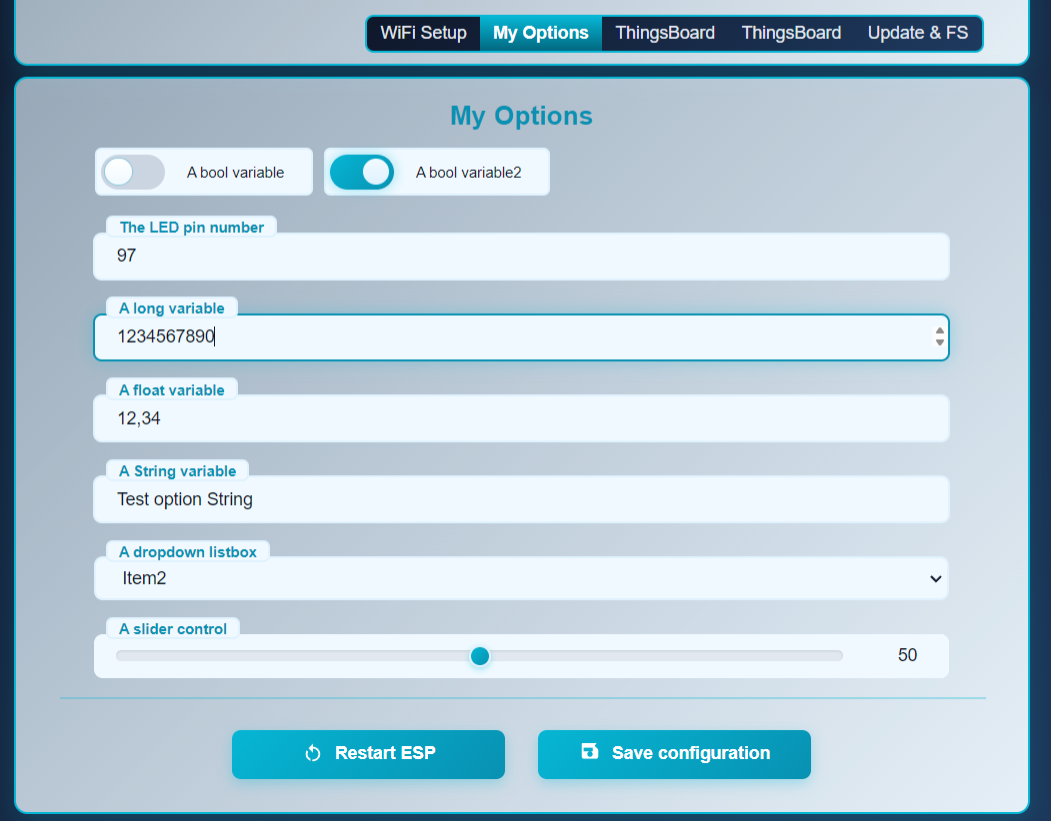Select the My Options tab
The image size is (1051, 821).
click(541, 33)
